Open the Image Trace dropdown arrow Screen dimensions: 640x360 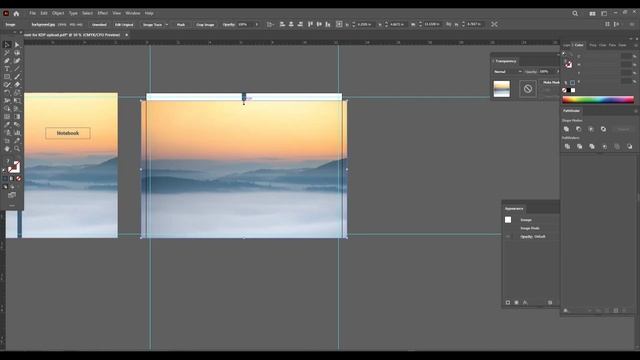pyautogui.click(x=167, y=24)
